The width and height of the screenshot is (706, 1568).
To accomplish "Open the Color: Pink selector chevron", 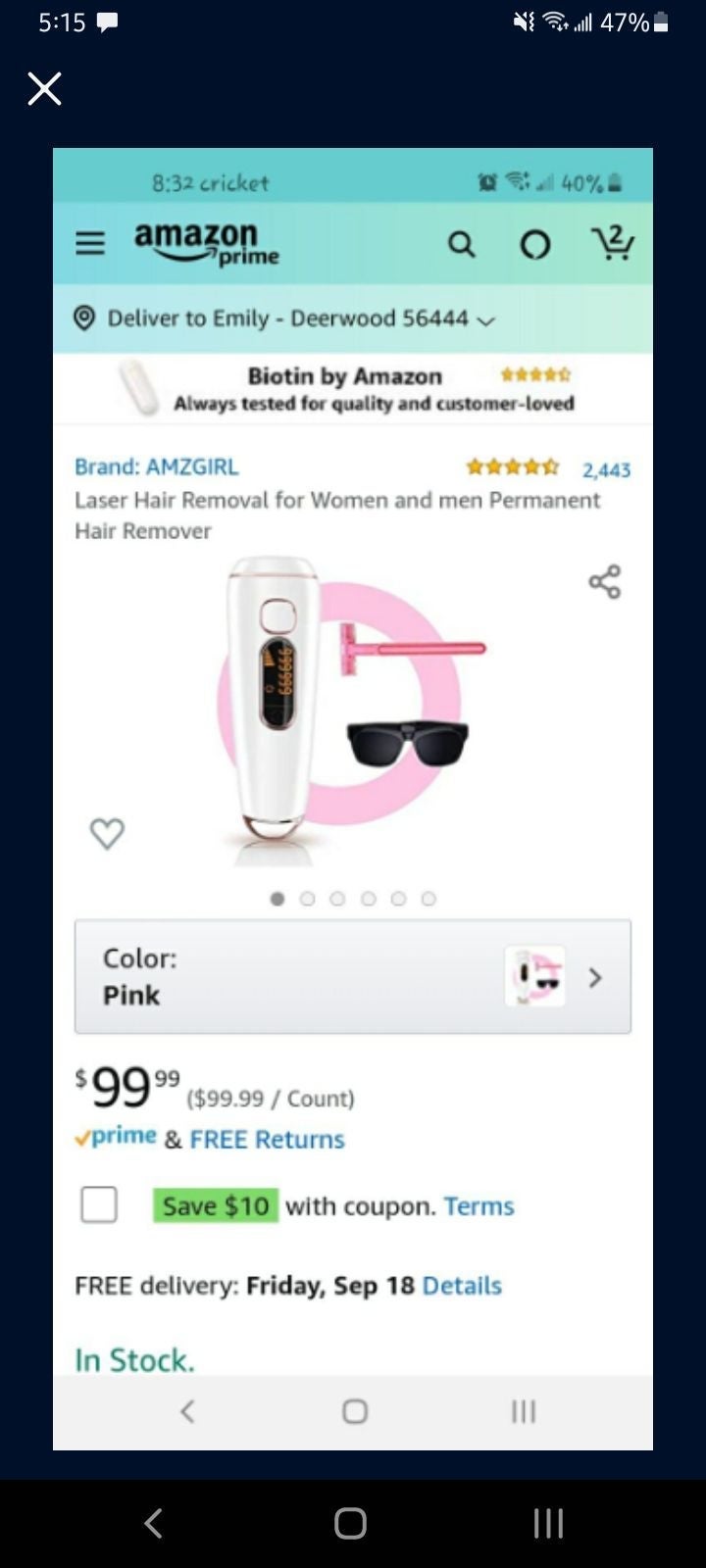I will pos(594,977).
